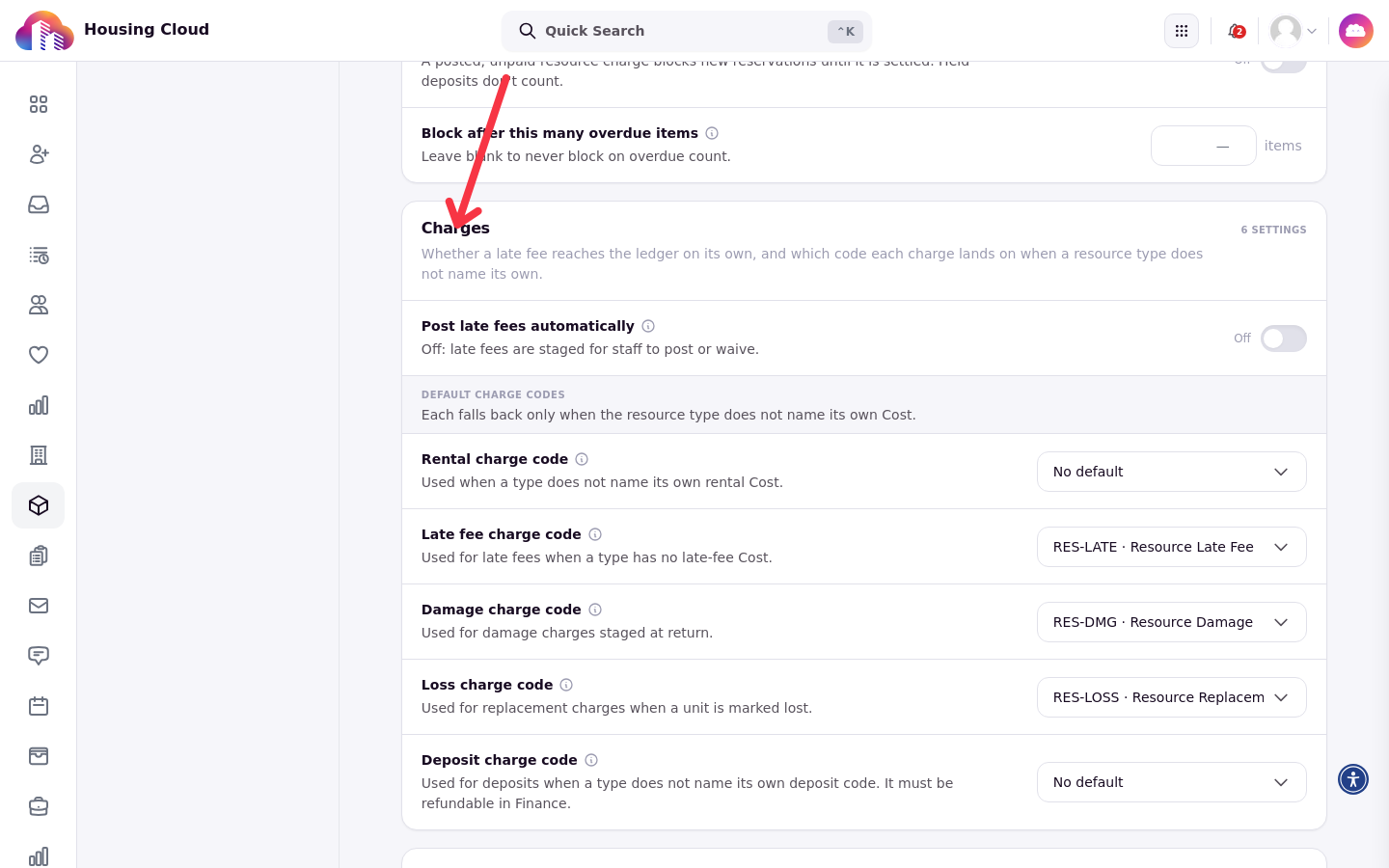
Task: Show info for Block after this many overdue items
Action: tap(712, 133)
